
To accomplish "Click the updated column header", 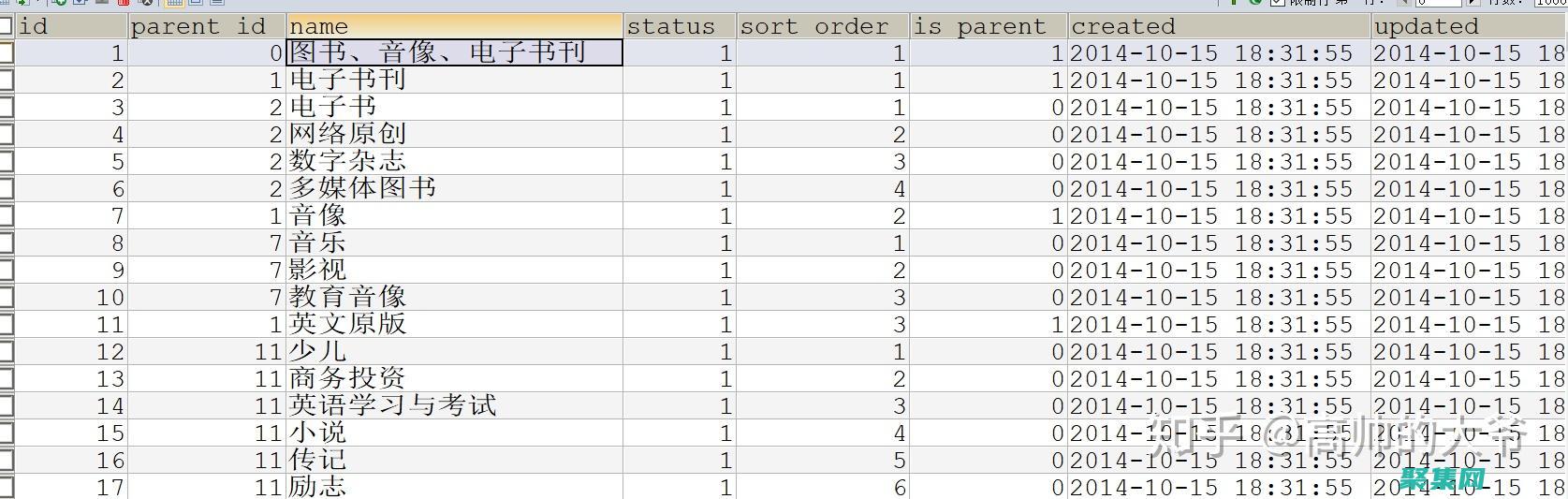I will [x=1468, y=26].
